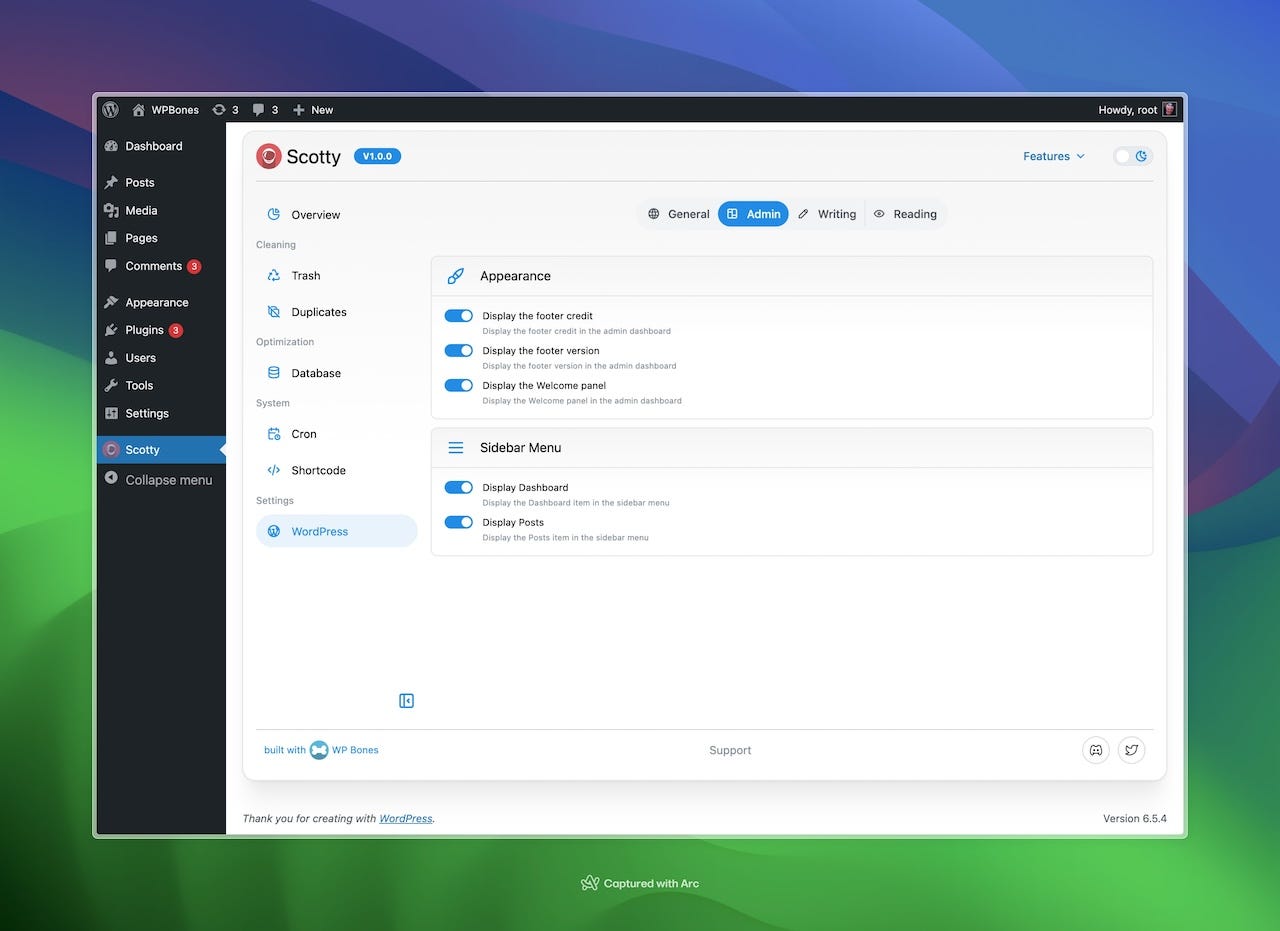Open Plugins in WordPress sidebar

[161, 330]
